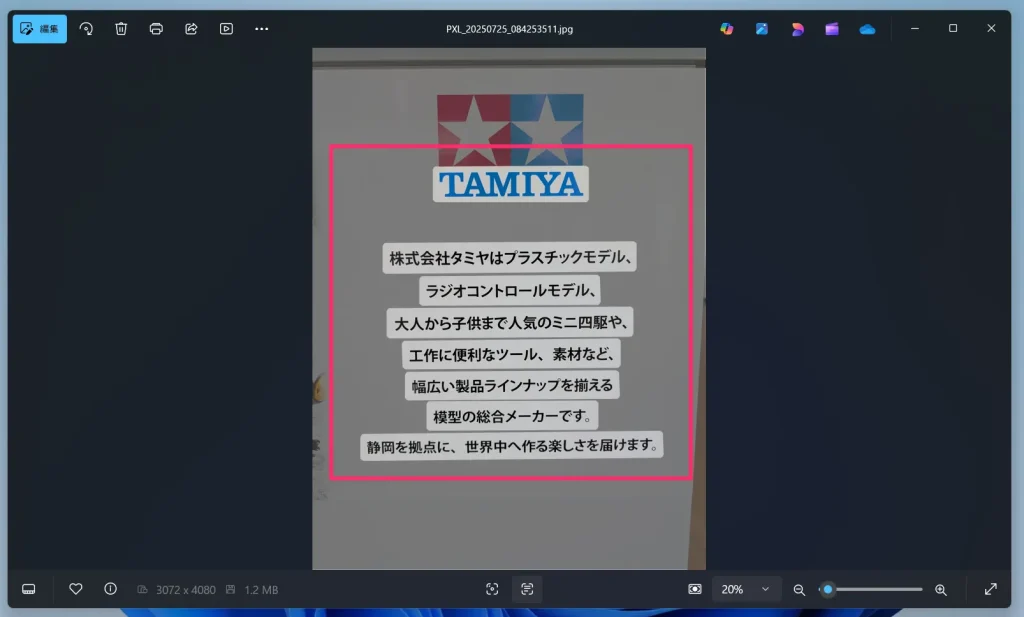
Task: Select text line 大人から子供まで人気のミニ四駆や、
Action: click(x=510, y=323)
